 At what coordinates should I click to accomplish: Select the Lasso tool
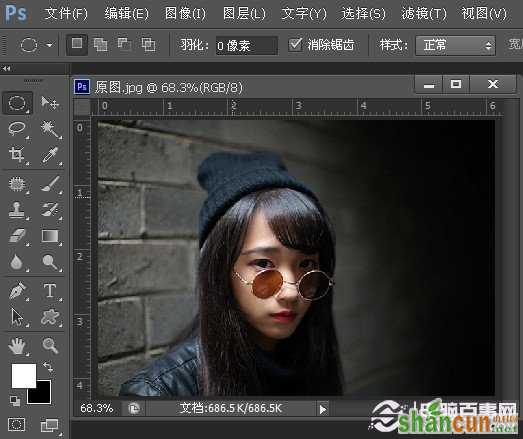click(x=17, y=128)
